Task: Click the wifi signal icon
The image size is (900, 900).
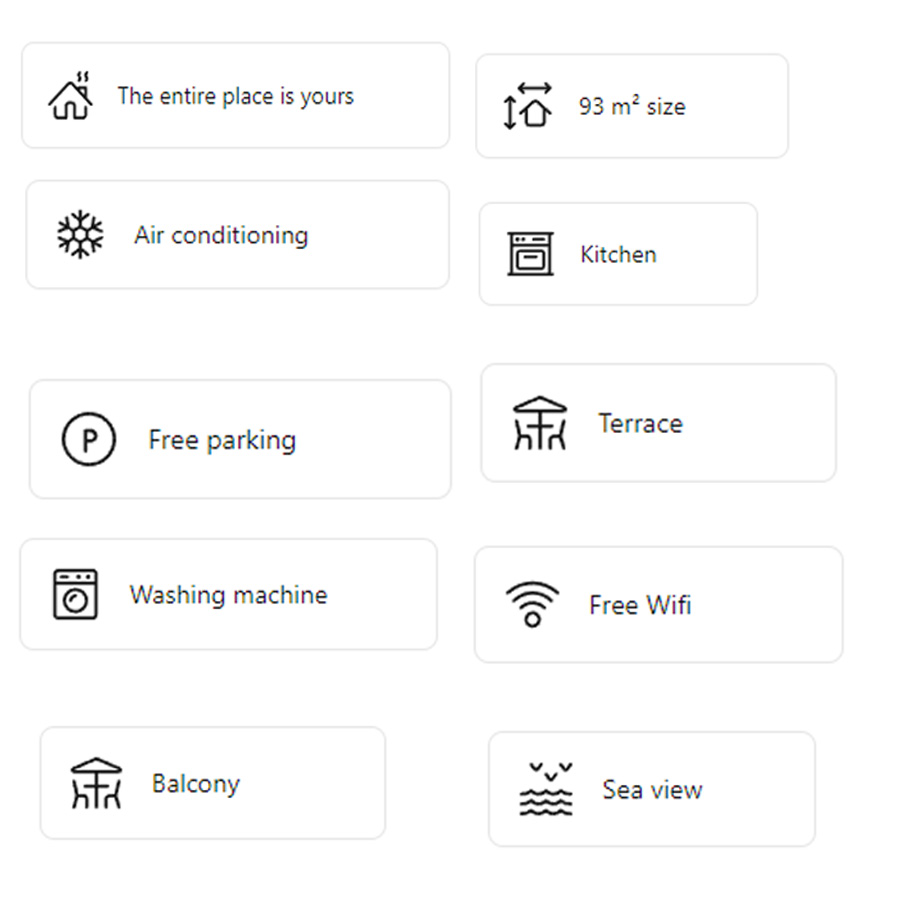Action: pos(532,605)
